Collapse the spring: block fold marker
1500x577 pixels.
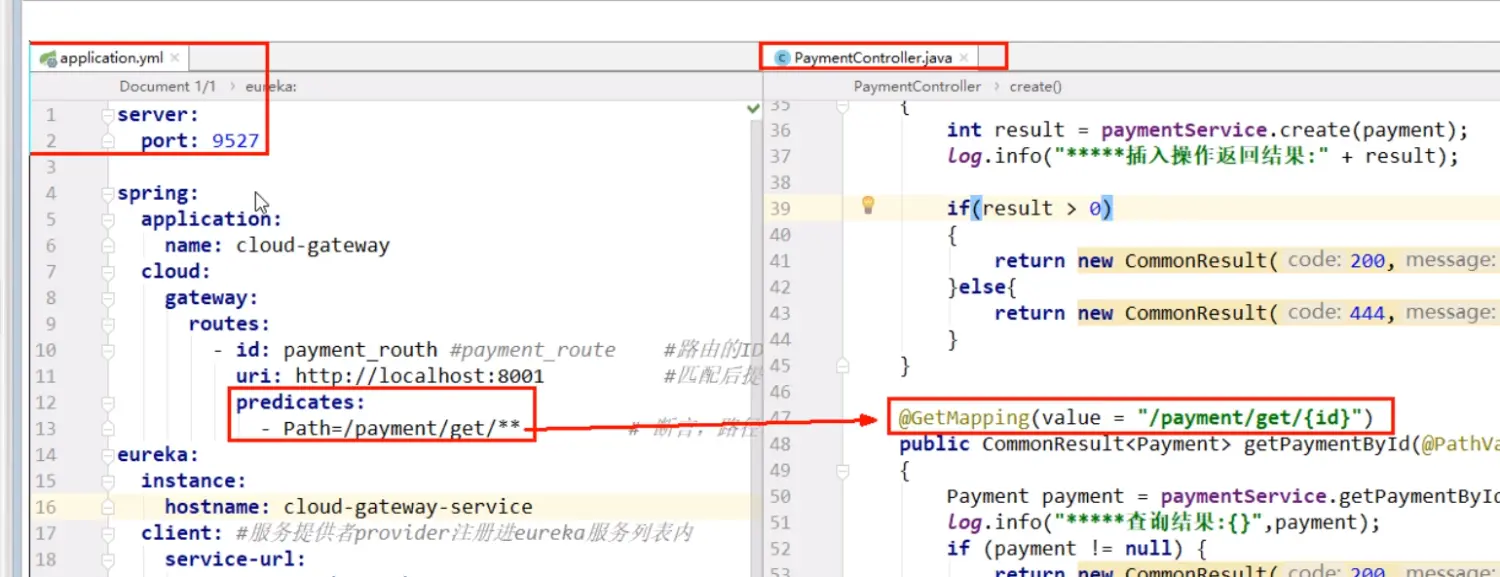(108, 194)
